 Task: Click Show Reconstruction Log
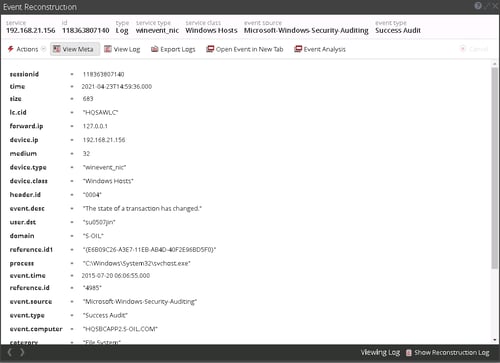(448, 352)
